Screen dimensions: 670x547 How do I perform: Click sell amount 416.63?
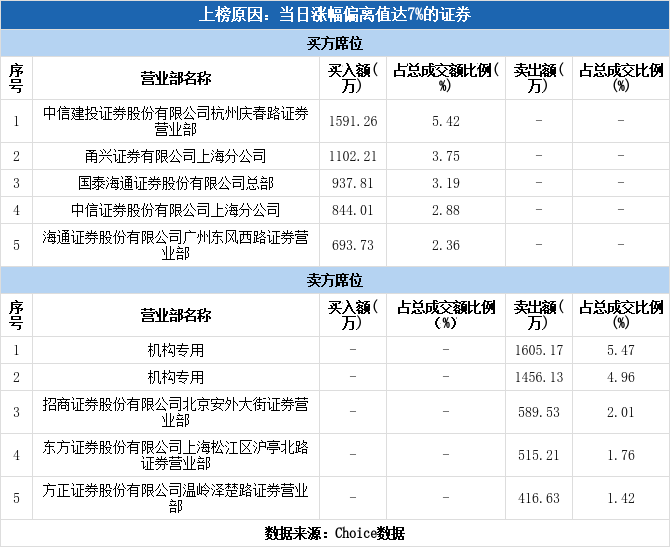pos(539,498)
